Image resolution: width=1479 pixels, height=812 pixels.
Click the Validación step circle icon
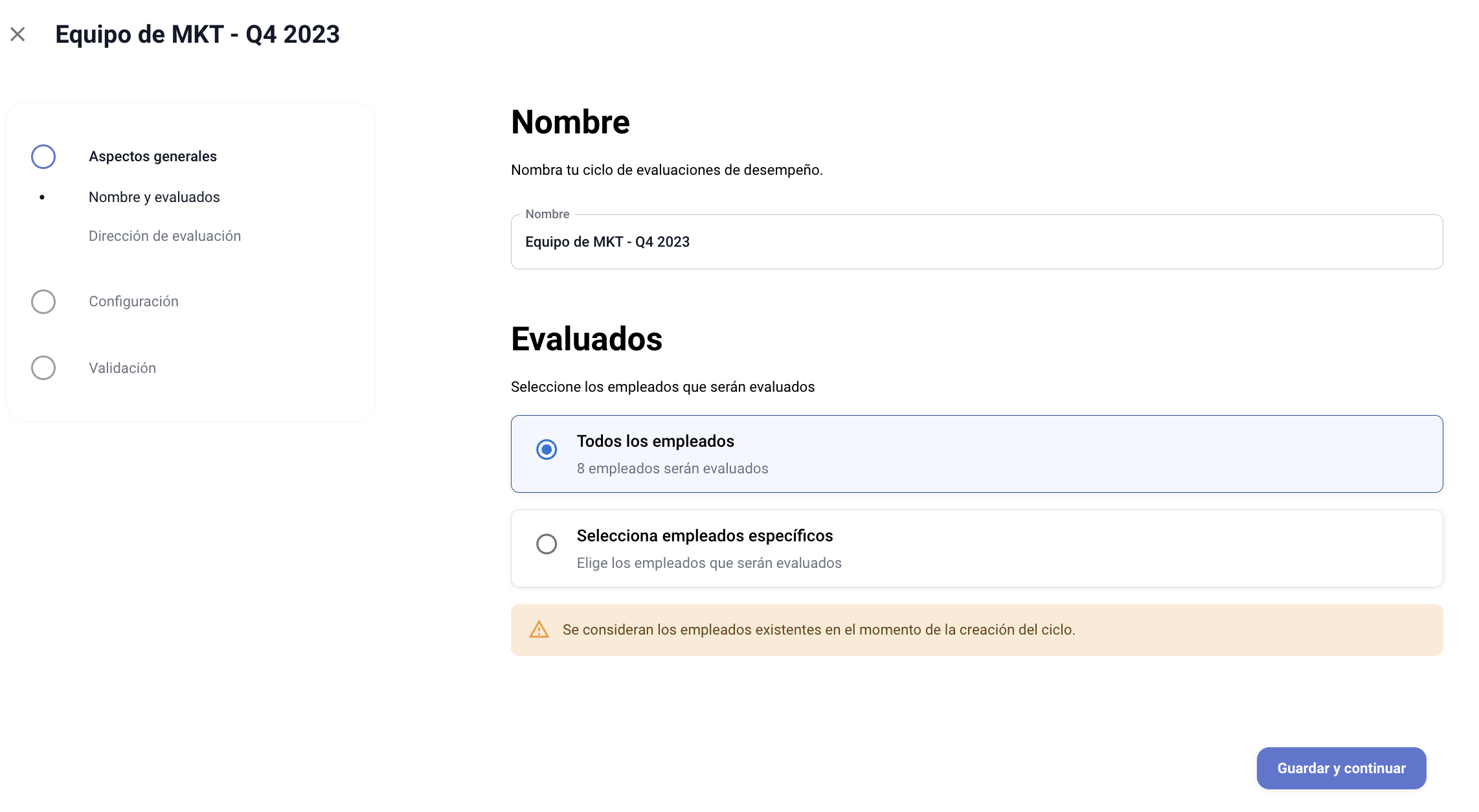[x=43, y=368]
